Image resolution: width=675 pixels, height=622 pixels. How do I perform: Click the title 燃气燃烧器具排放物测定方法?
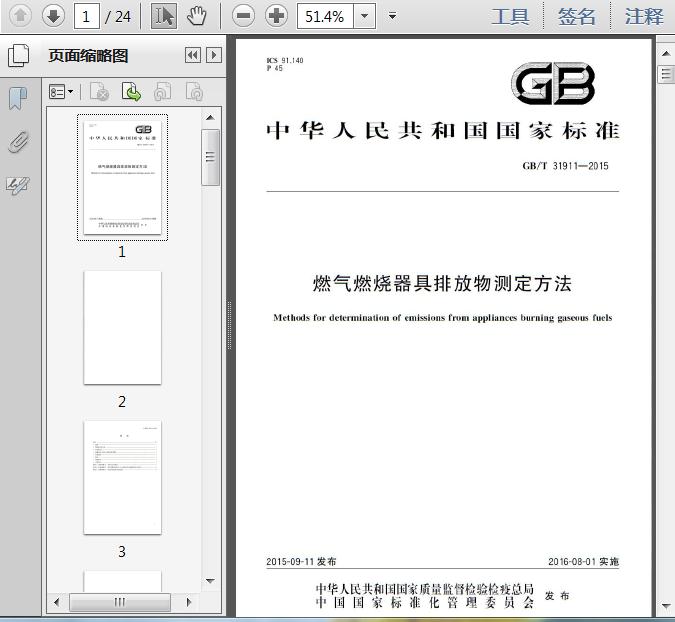[x=442, y=283]
